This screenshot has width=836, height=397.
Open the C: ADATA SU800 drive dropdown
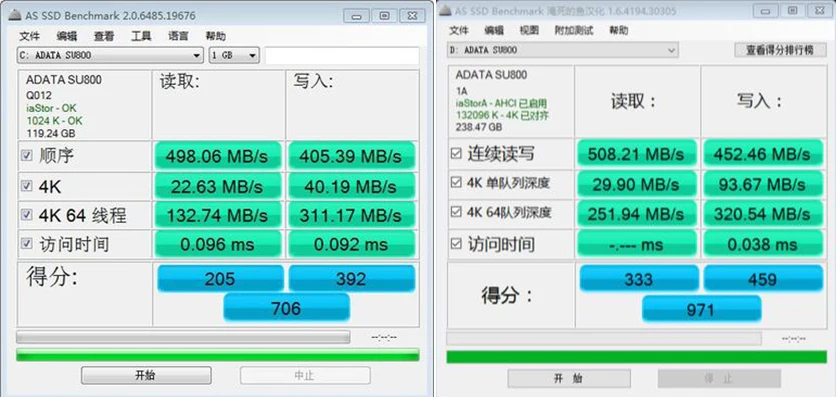[110, 55]
